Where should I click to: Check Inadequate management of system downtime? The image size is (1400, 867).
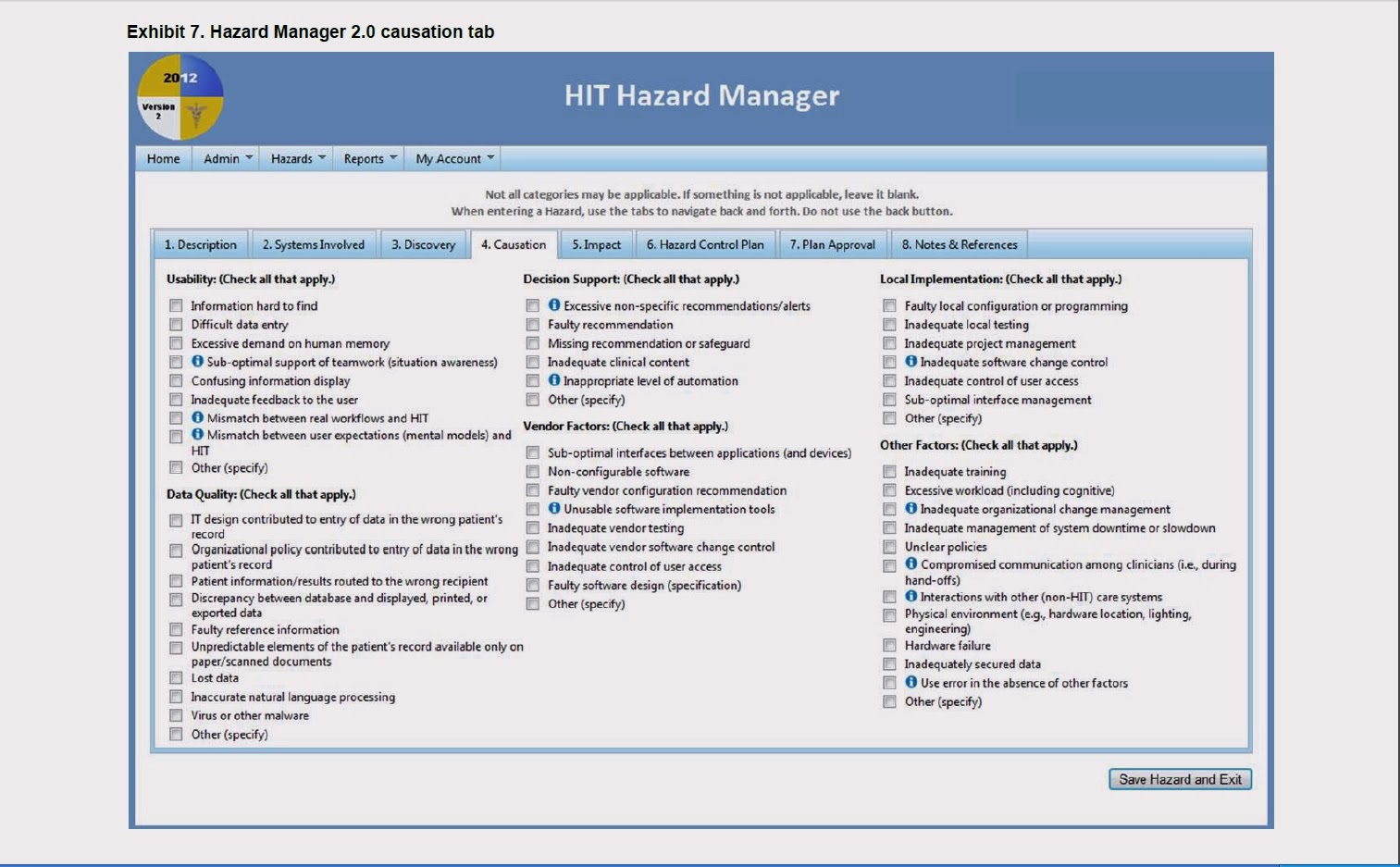[x=889, y=528]
